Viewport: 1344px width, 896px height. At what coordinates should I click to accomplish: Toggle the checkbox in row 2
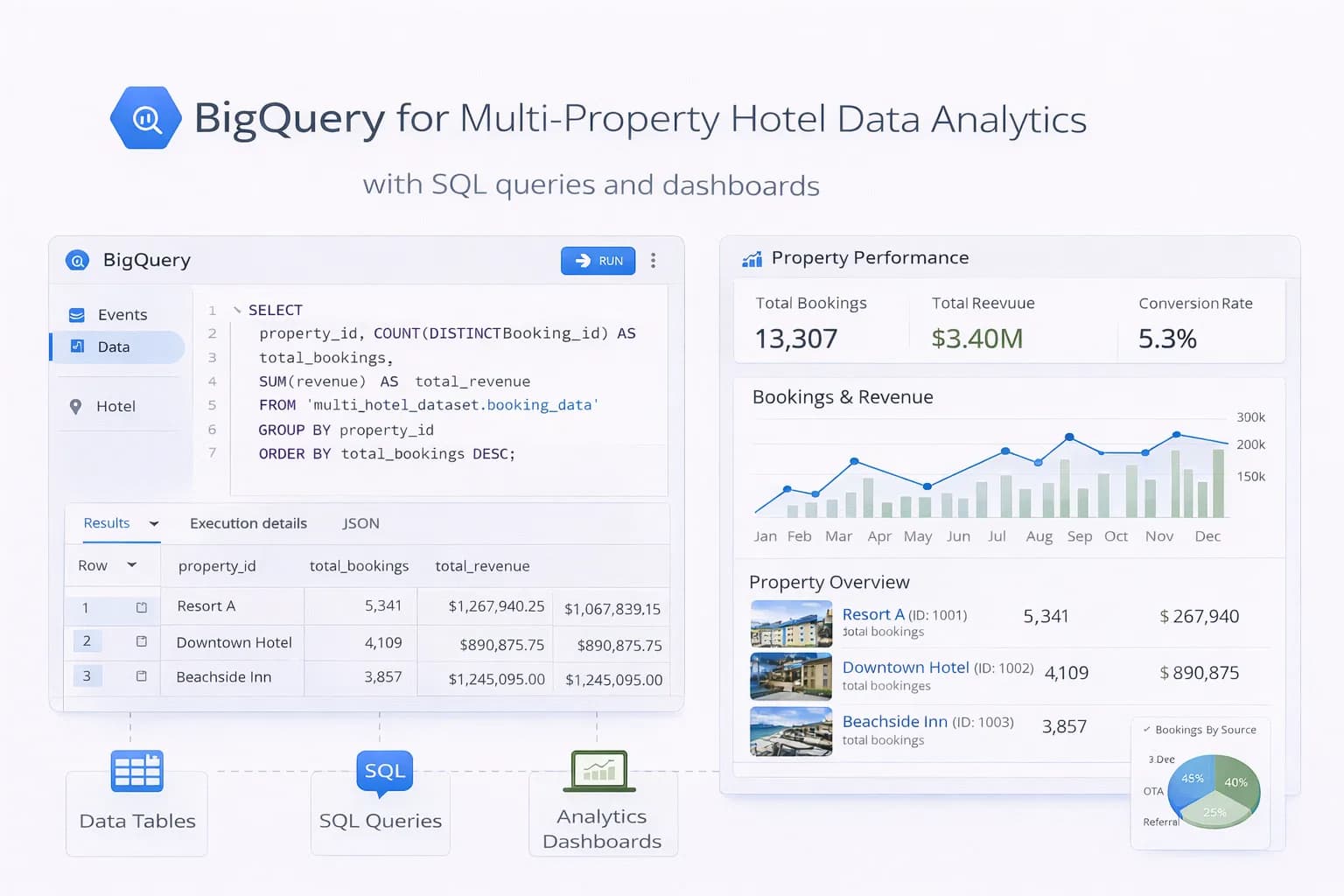coord(142,641)
